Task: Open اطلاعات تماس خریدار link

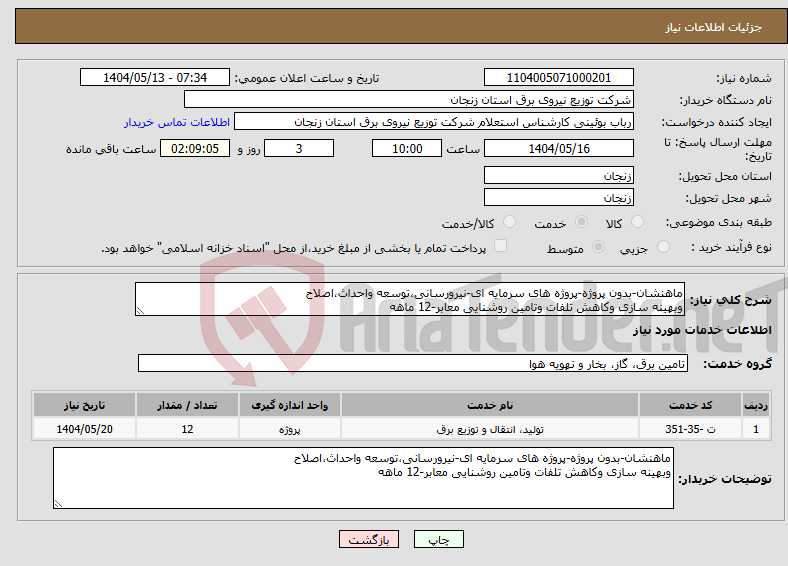Action: click(177, 122)
